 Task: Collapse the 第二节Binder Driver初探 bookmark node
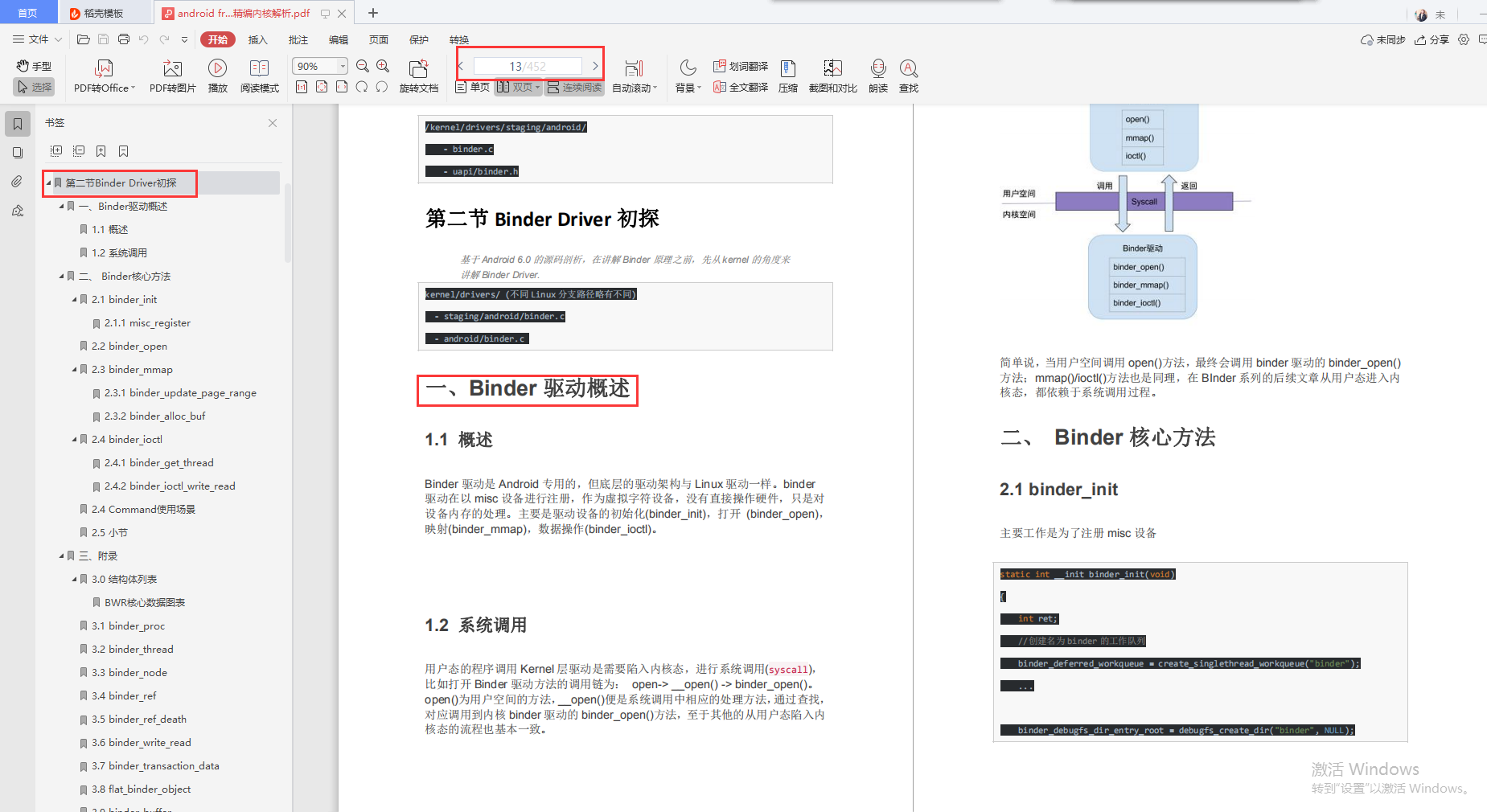click(49, 182)
